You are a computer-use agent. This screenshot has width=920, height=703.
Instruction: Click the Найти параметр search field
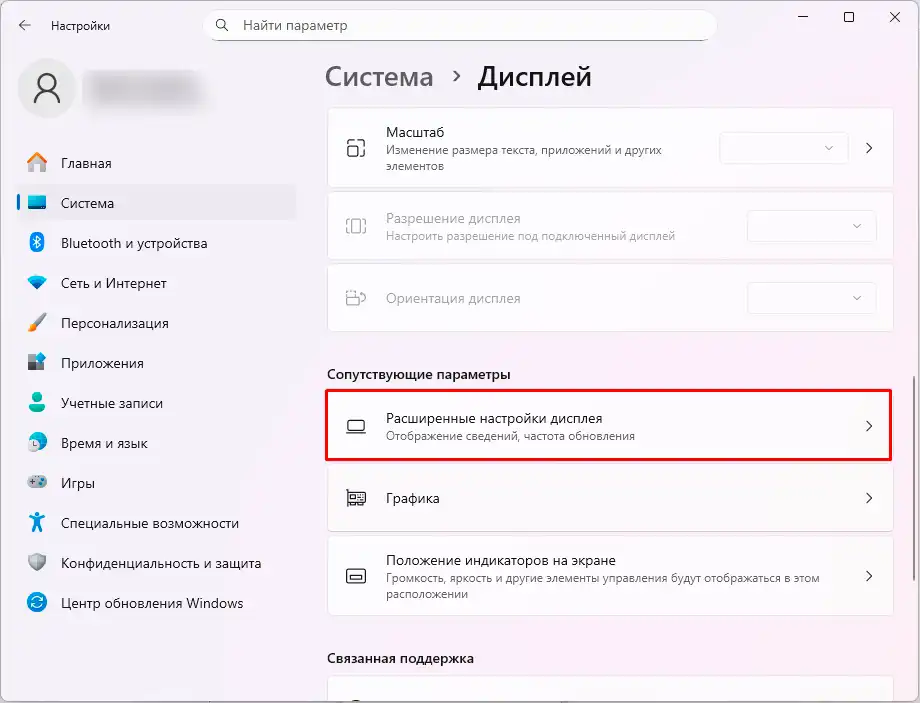coord(460,25)
